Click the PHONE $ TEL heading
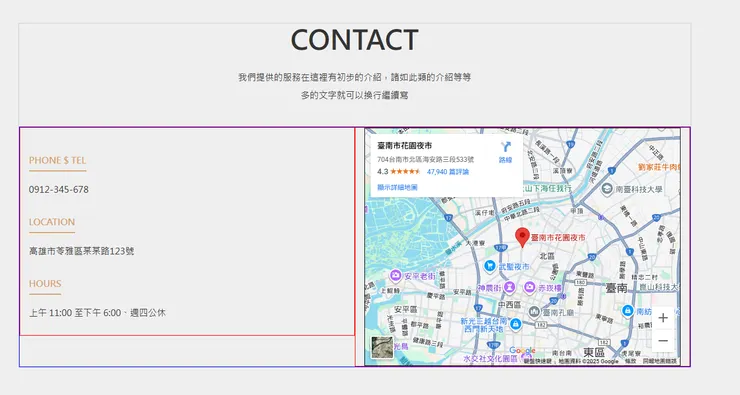Screen dimensions: 740x395 pyautogui.click(x=58, y=160)
